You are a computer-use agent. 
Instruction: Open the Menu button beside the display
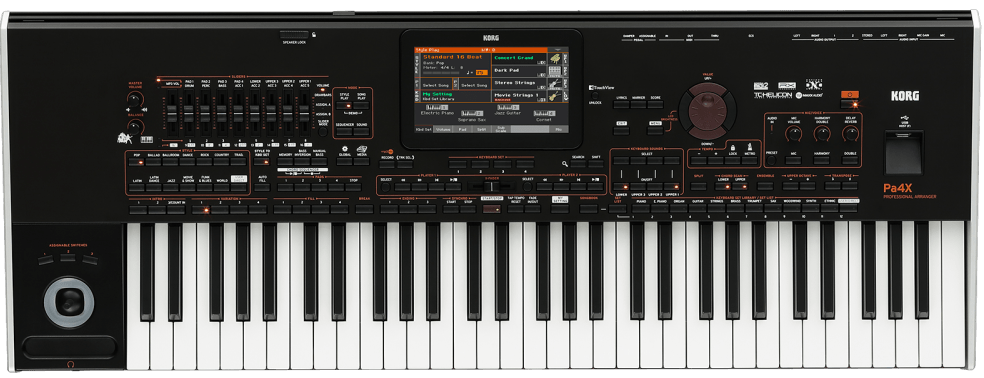(655, 131)
